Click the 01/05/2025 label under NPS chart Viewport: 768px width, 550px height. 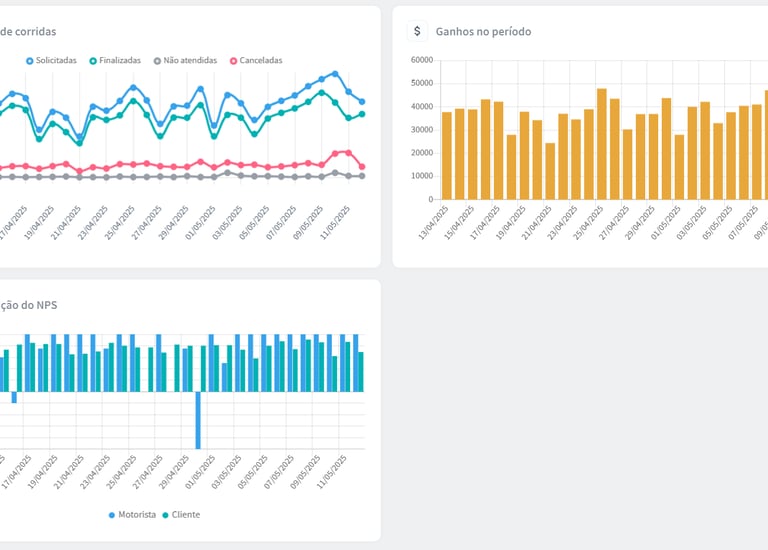click(200, 472)
